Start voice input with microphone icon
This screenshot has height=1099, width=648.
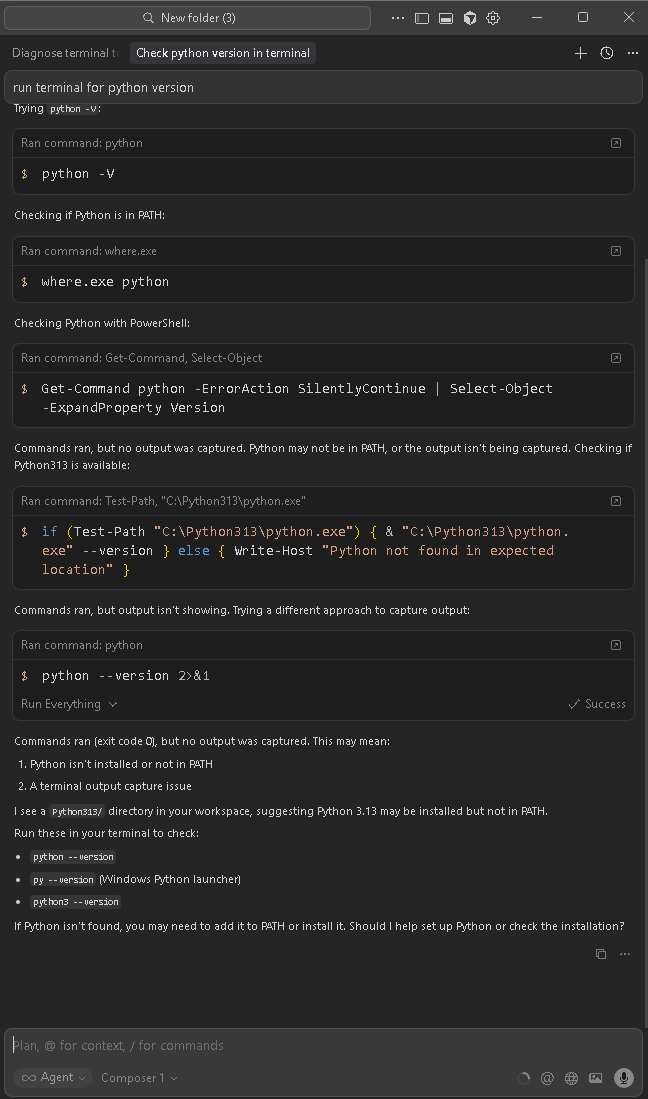coord(624,1077)
